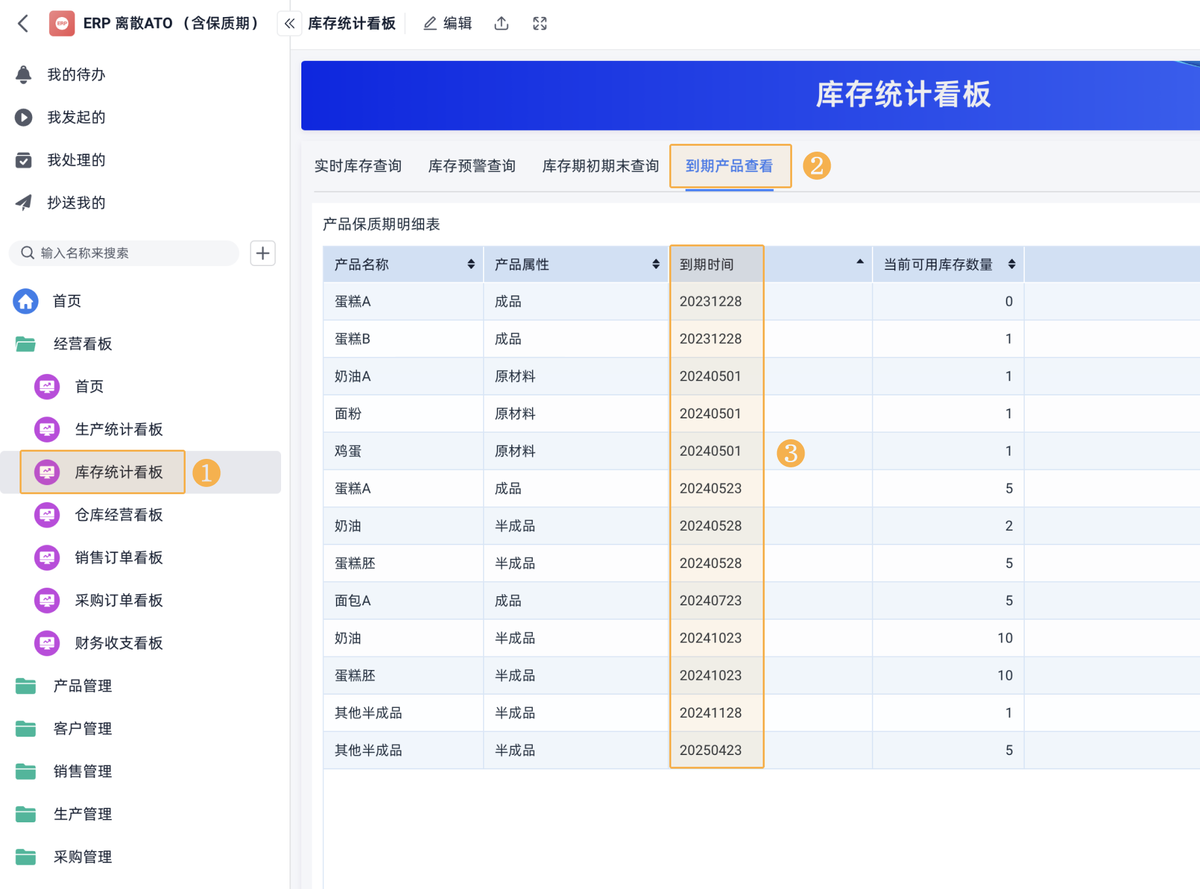Switch to 实时库存查询 tab
Screen dimensions: 1200x889
click(x=358, y=166)
